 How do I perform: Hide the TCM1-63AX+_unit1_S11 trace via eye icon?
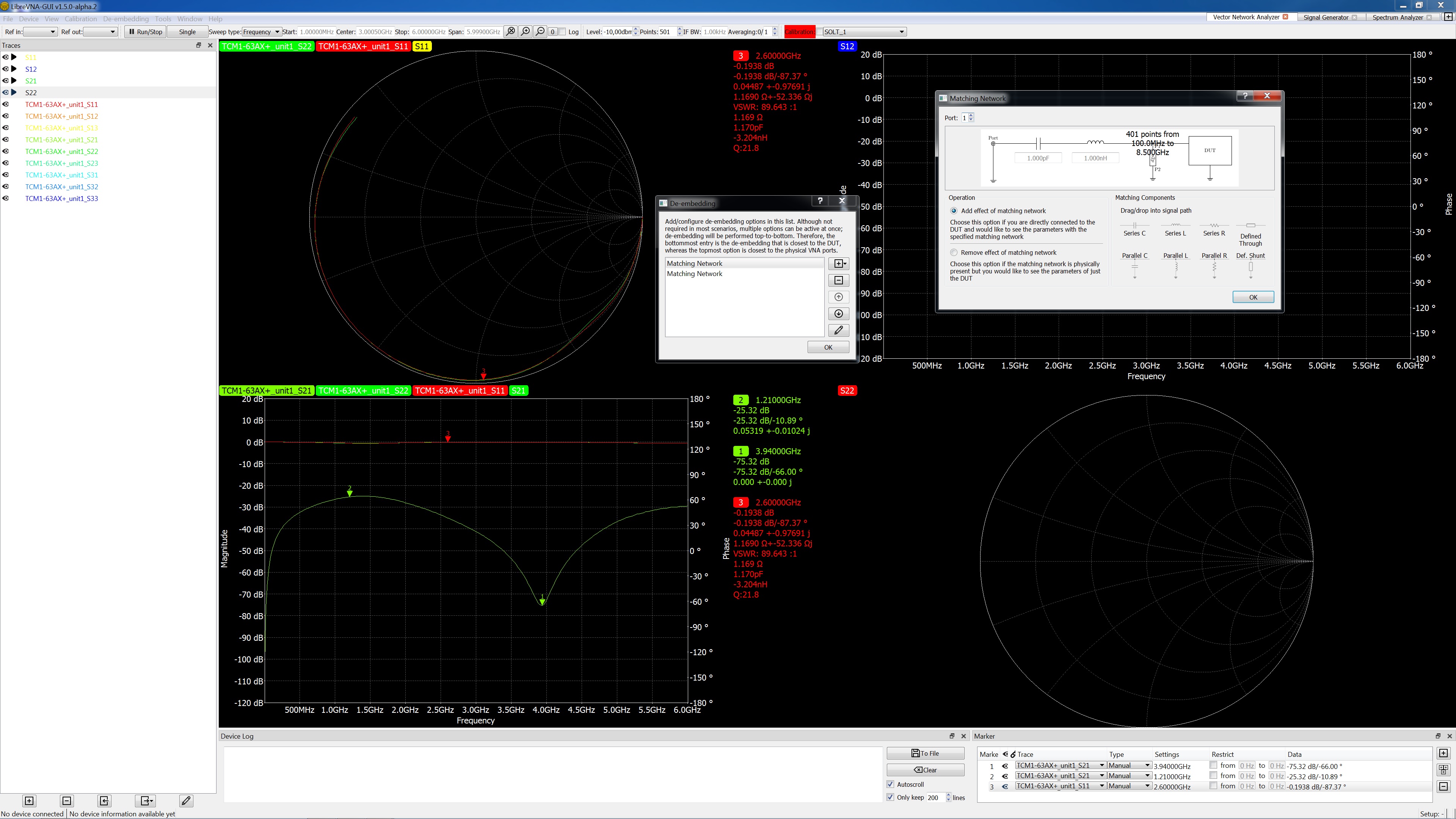click(6, 104)
